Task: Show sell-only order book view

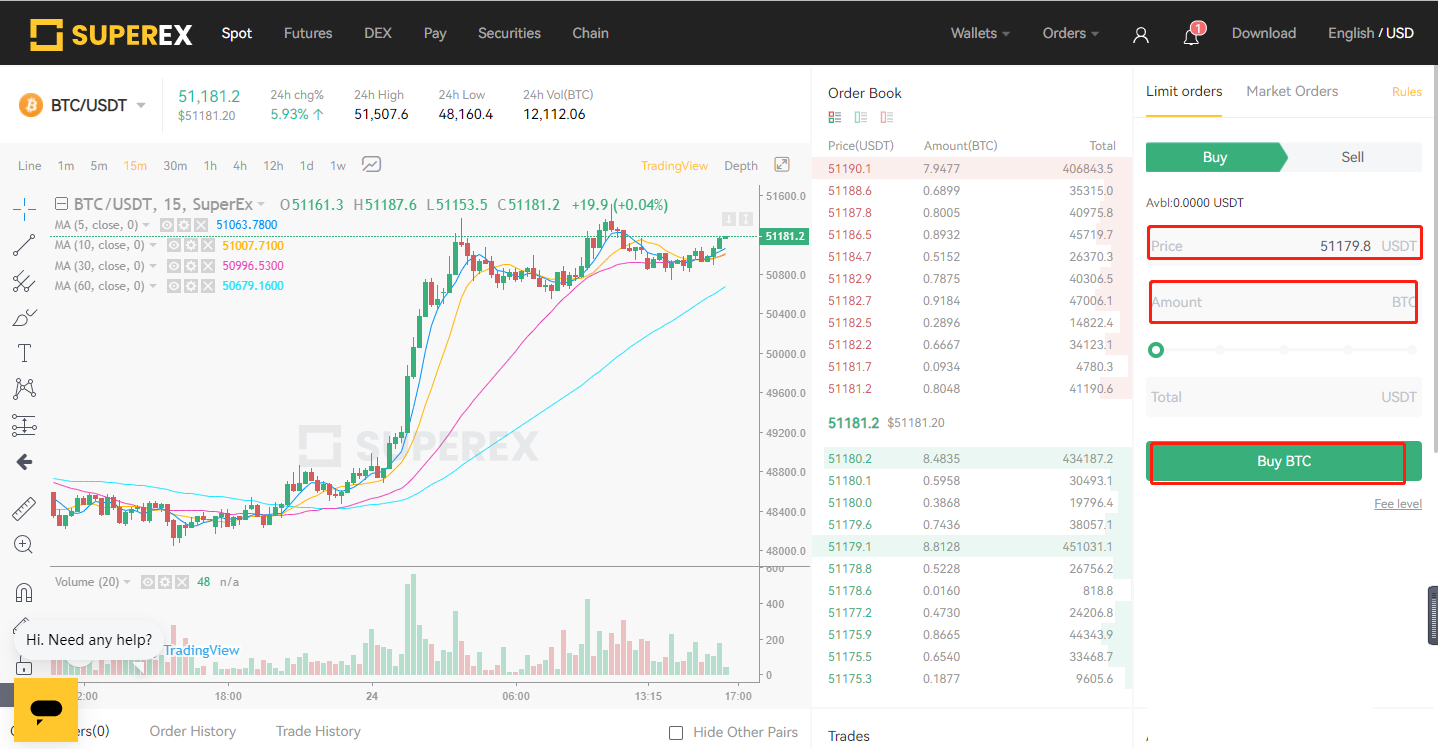Action: [x=887, y=118]
